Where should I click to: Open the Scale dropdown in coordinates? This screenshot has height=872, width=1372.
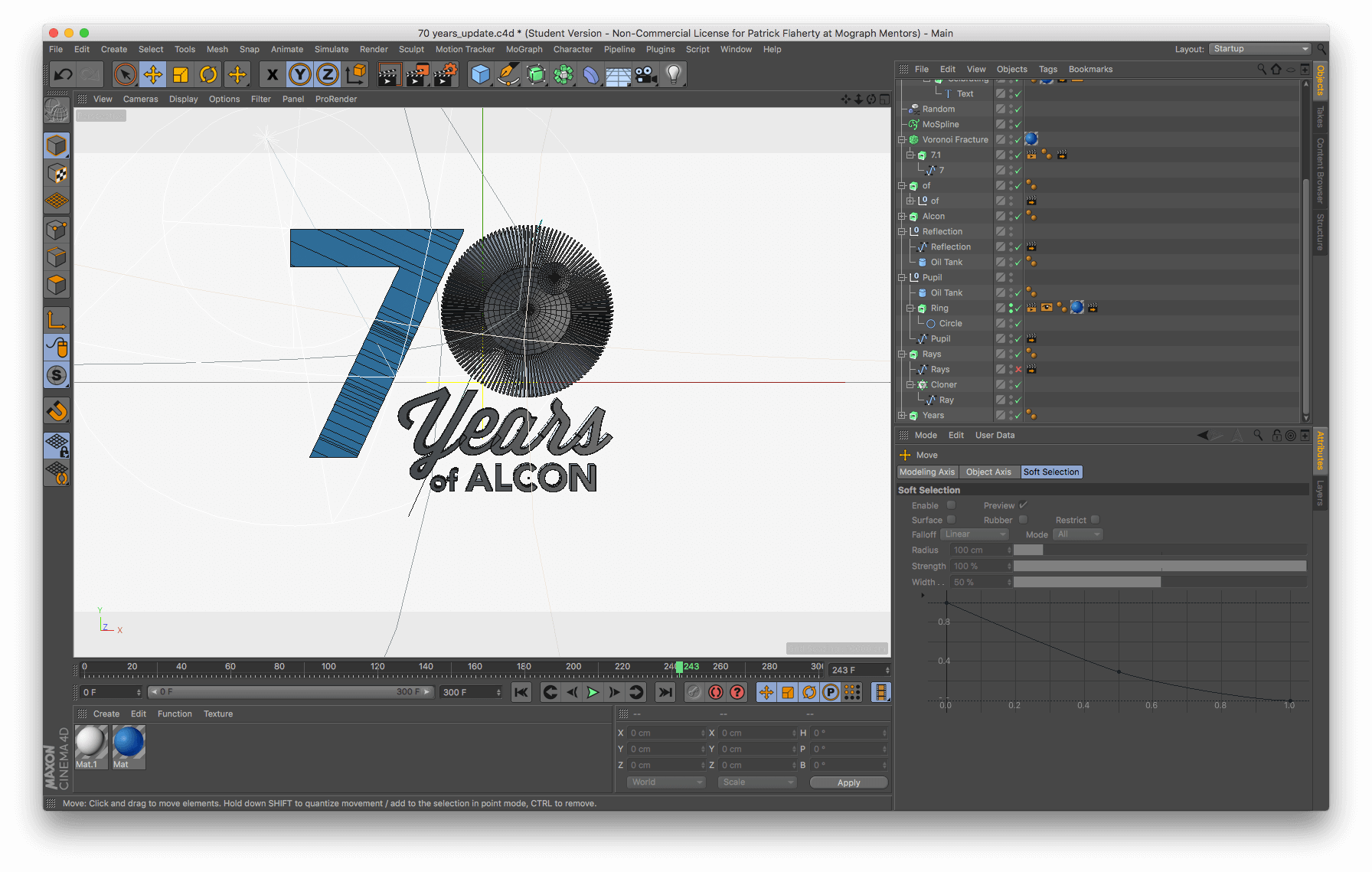pos(757,782)
